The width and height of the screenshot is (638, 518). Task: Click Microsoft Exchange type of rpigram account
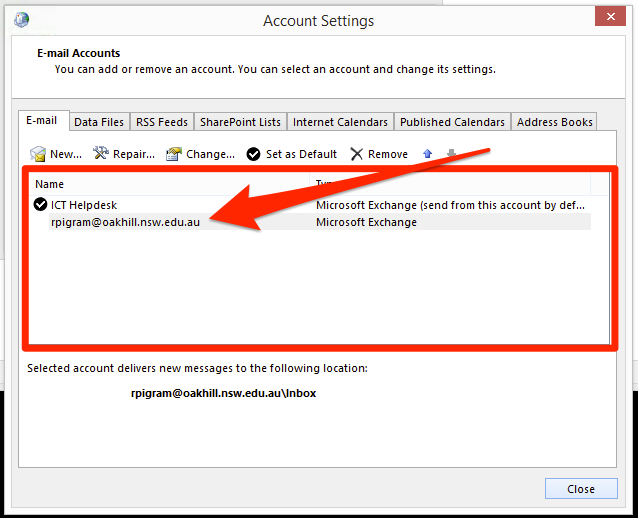click(366, 222)
